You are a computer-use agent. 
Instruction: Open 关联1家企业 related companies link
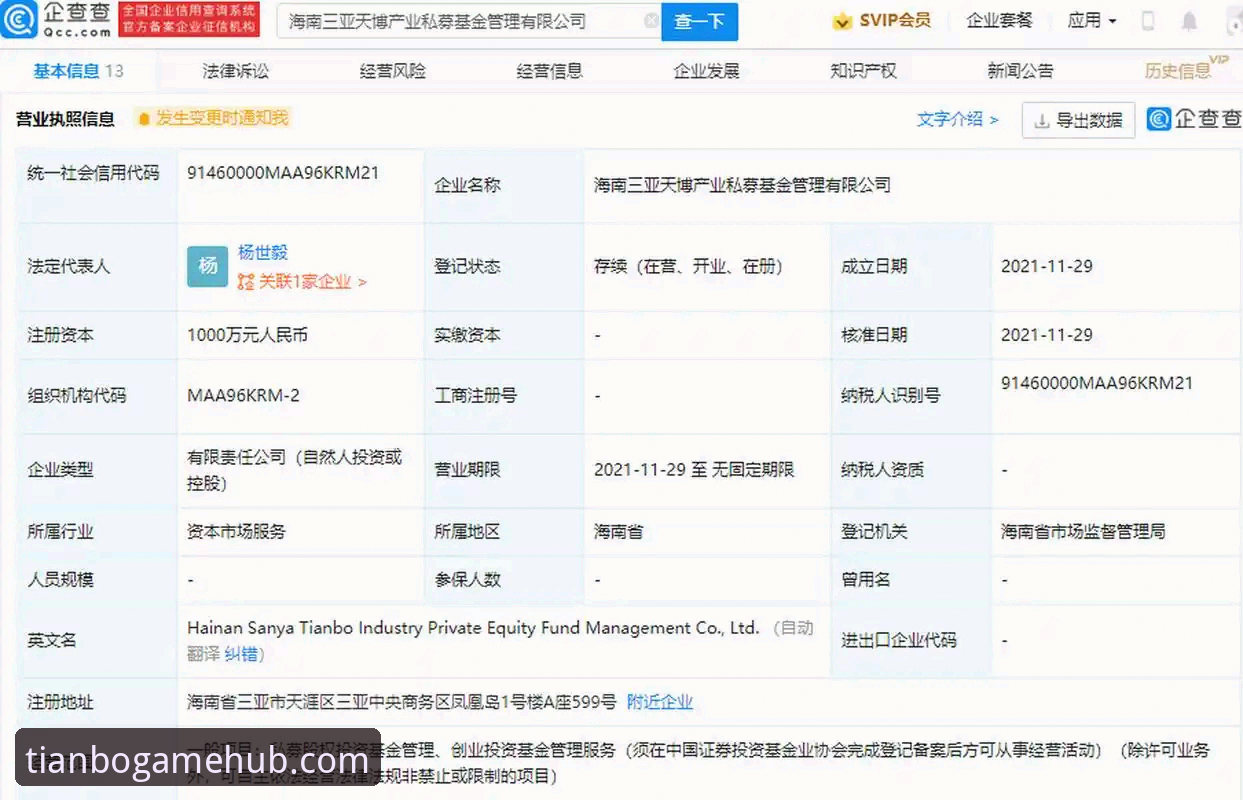302,282
